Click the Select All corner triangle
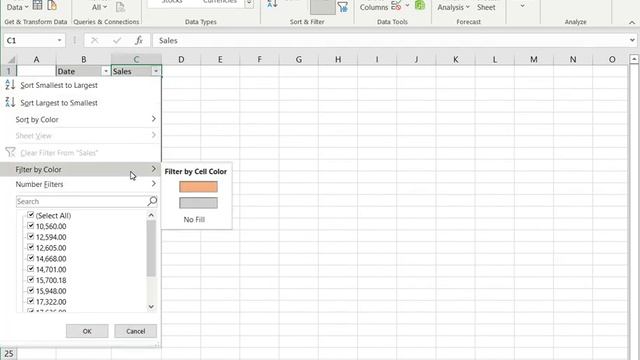The width and height of the screenshot is (640, 360). [x=12, y=60]
